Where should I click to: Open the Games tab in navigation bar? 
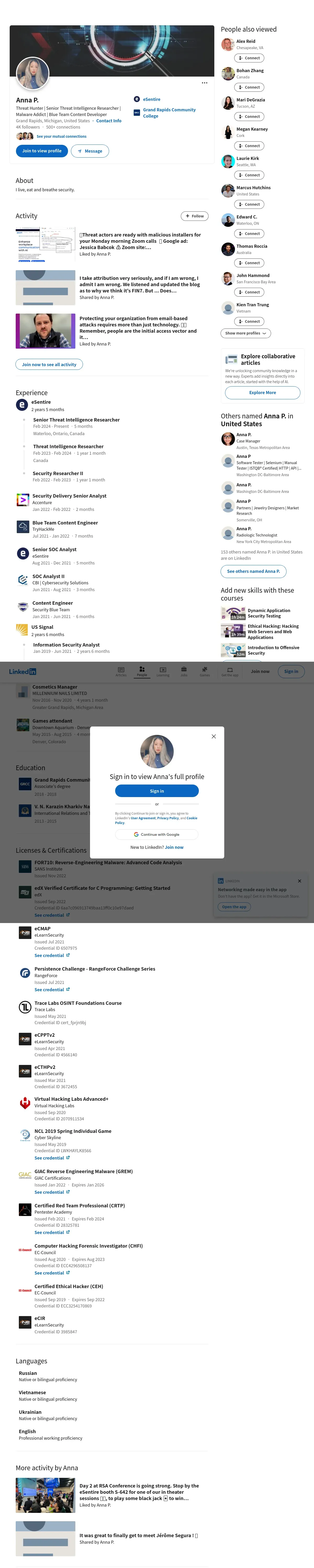205,671
